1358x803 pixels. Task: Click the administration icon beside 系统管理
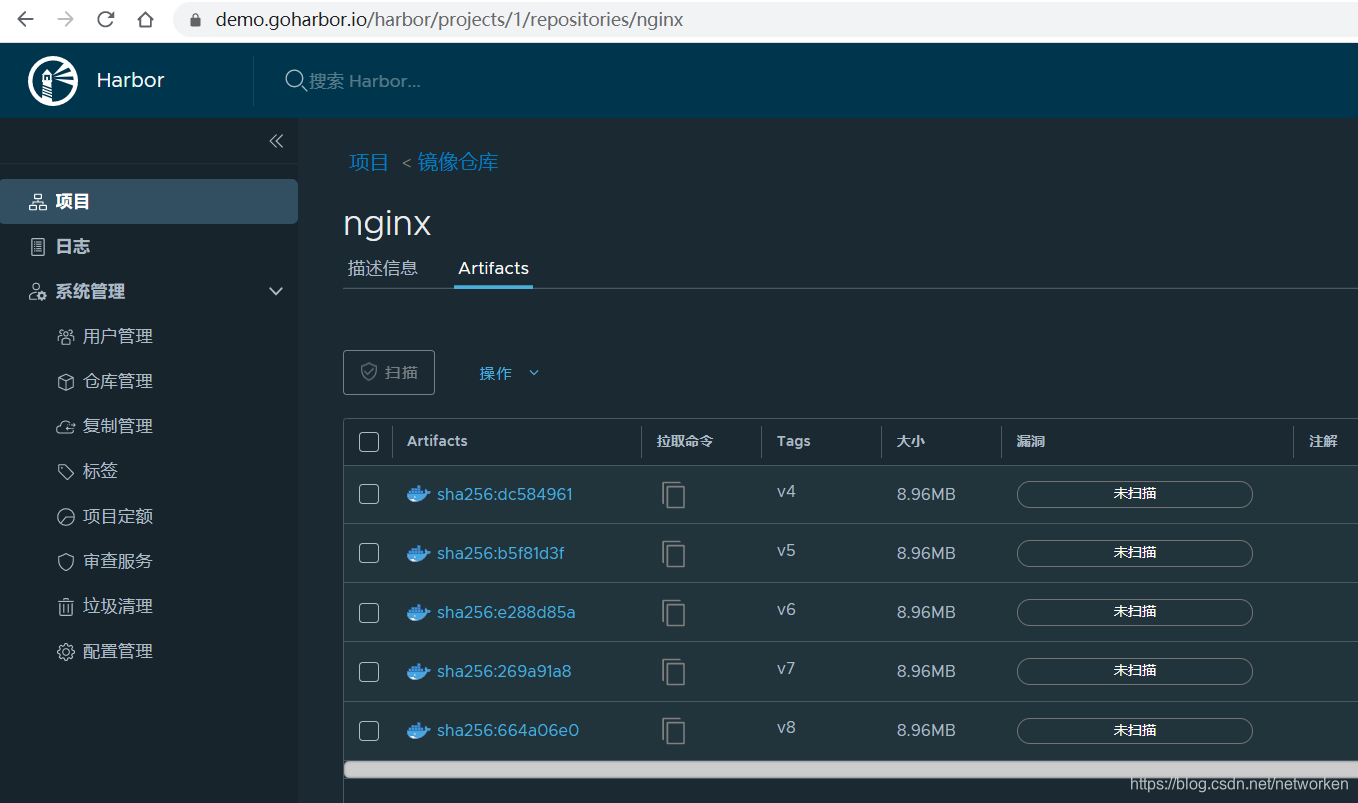tap(38, 292)
